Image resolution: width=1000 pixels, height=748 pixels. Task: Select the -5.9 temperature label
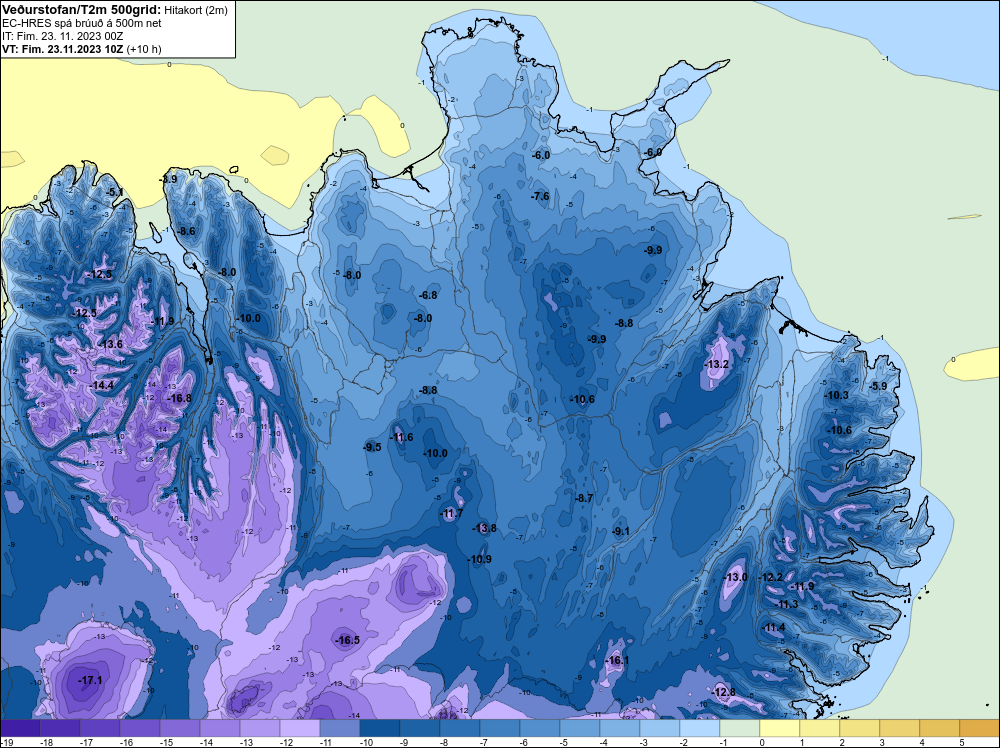(878, 386)
